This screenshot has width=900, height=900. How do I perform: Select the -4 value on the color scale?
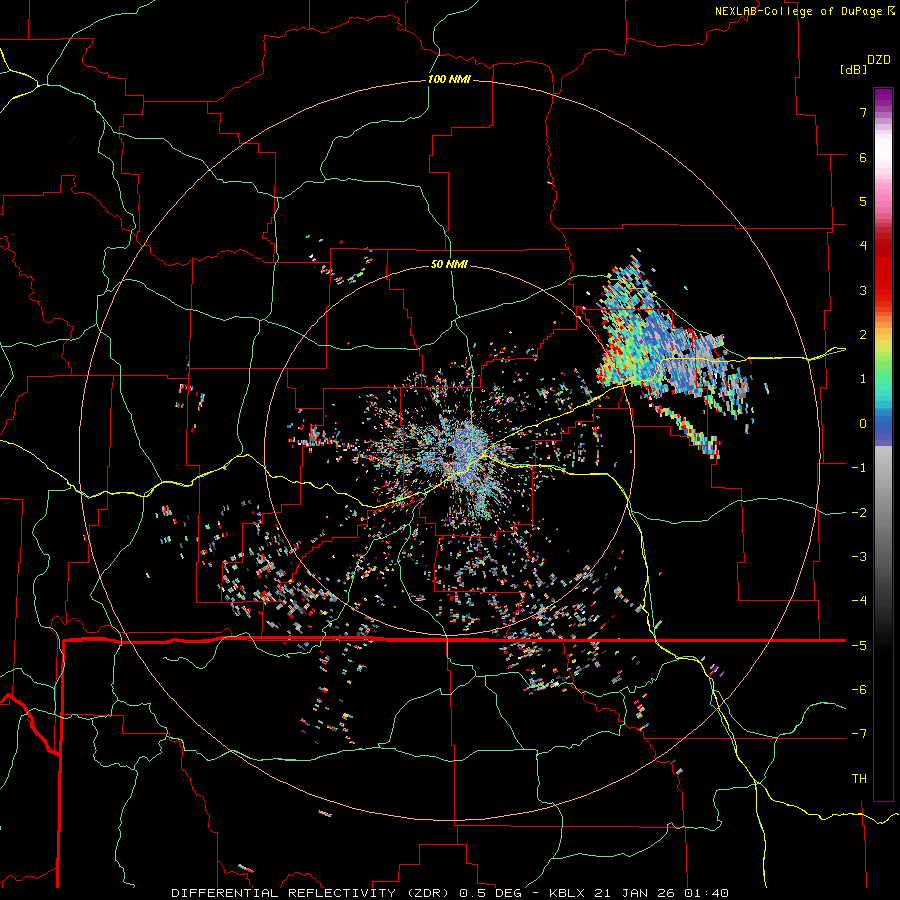click(859, 601)
